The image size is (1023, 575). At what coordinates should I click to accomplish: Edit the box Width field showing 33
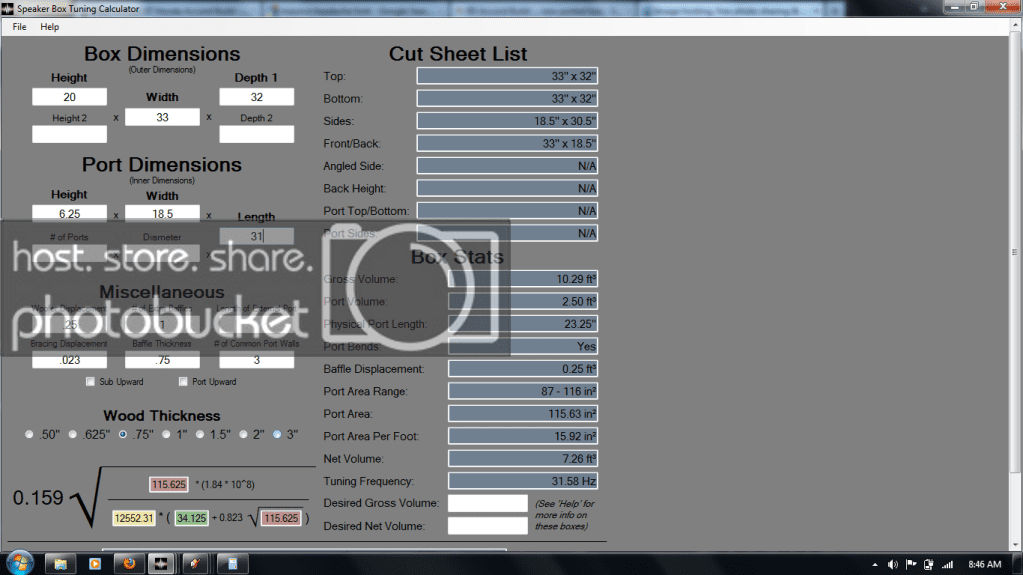click(x=162, y=117)
